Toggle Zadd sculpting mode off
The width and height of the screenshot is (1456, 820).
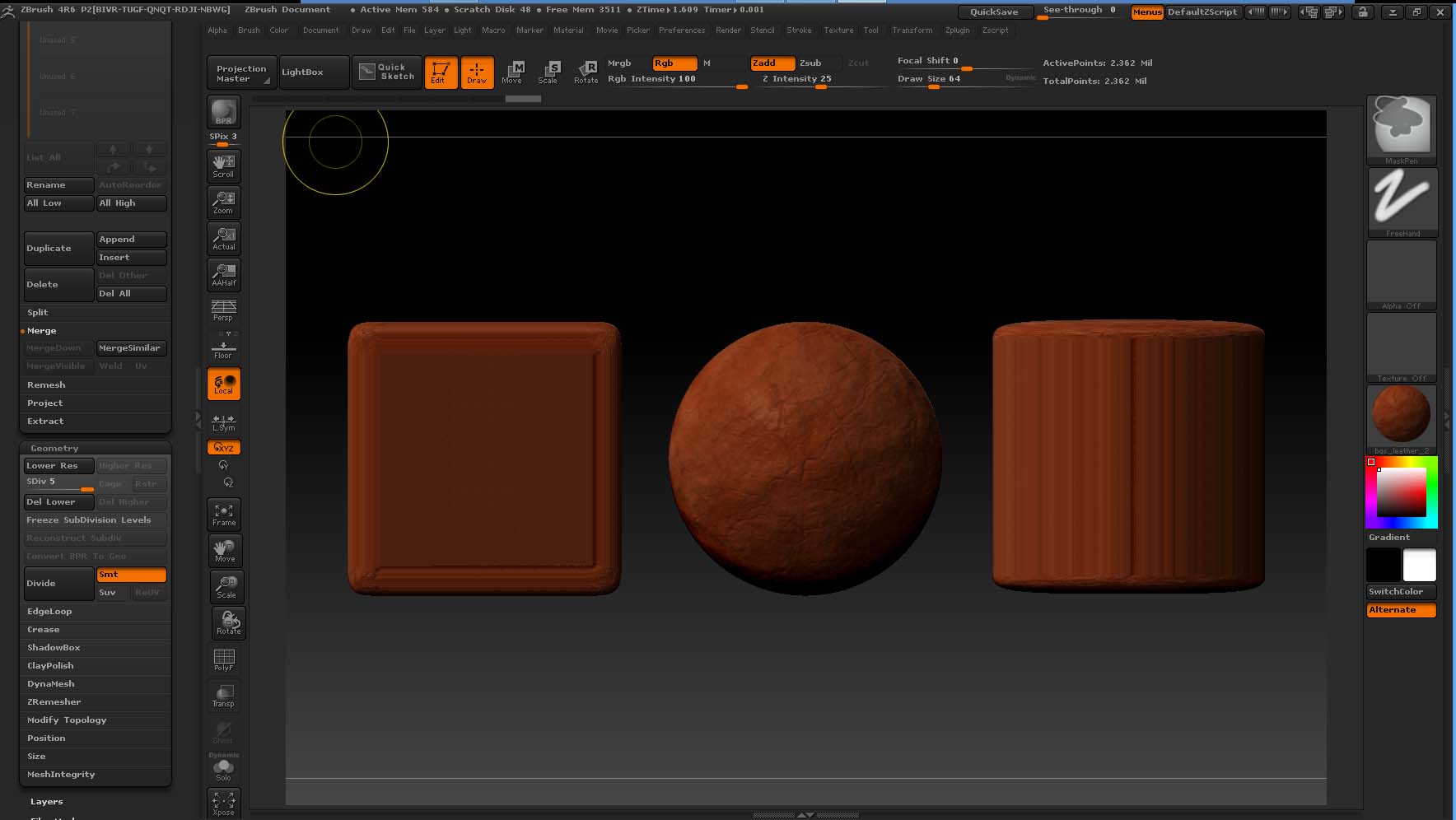click(x=772, y=63)
